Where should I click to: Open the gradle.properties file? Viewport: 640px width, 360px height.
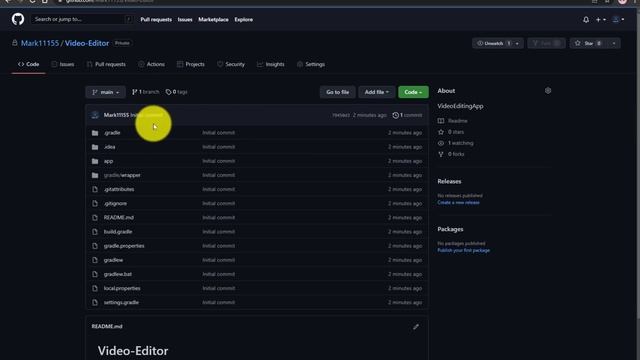[124, 246]
